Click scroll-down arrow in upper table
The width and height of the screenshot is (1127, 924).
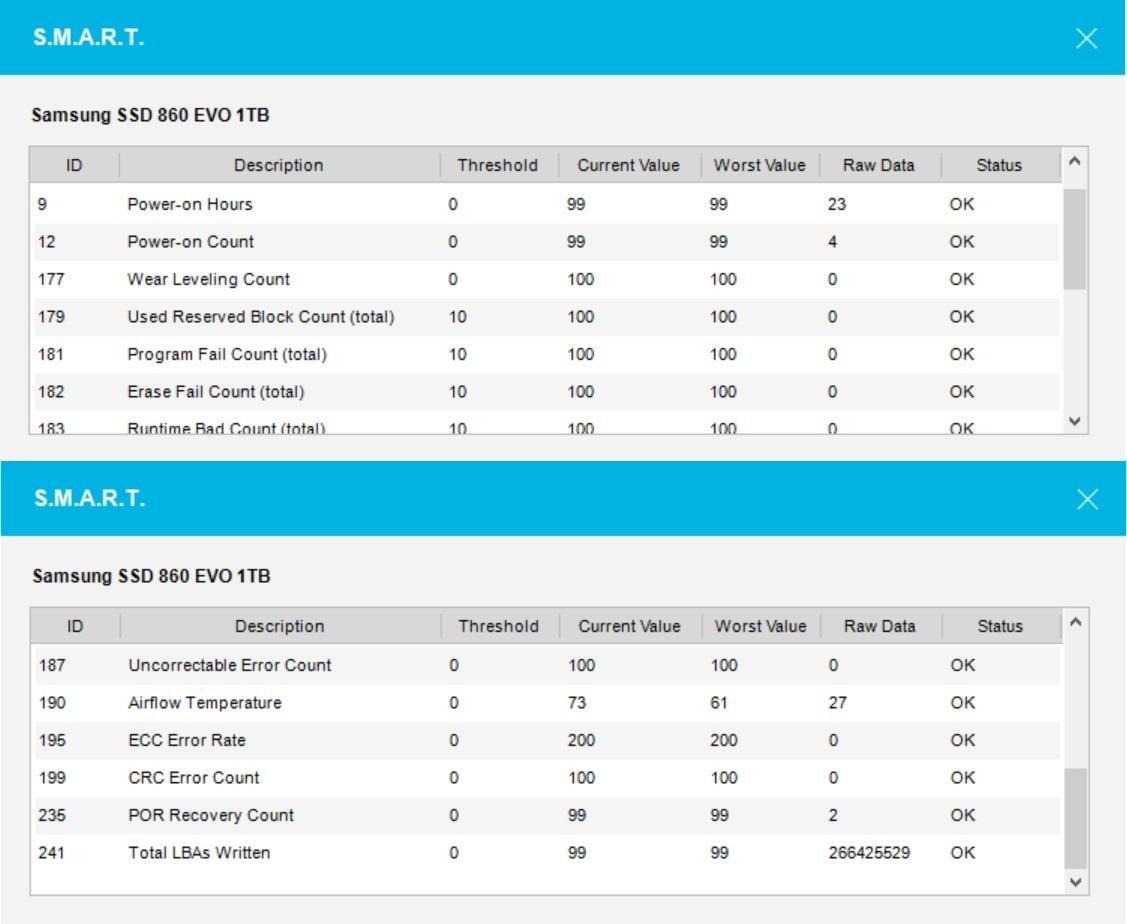(1075, 422)
